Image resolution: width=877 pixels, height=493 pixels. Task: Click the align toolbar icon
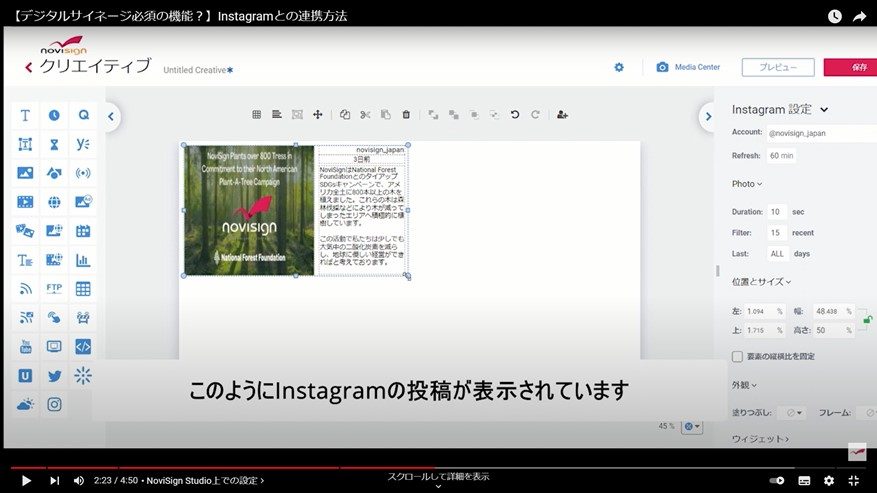point(277,114)
